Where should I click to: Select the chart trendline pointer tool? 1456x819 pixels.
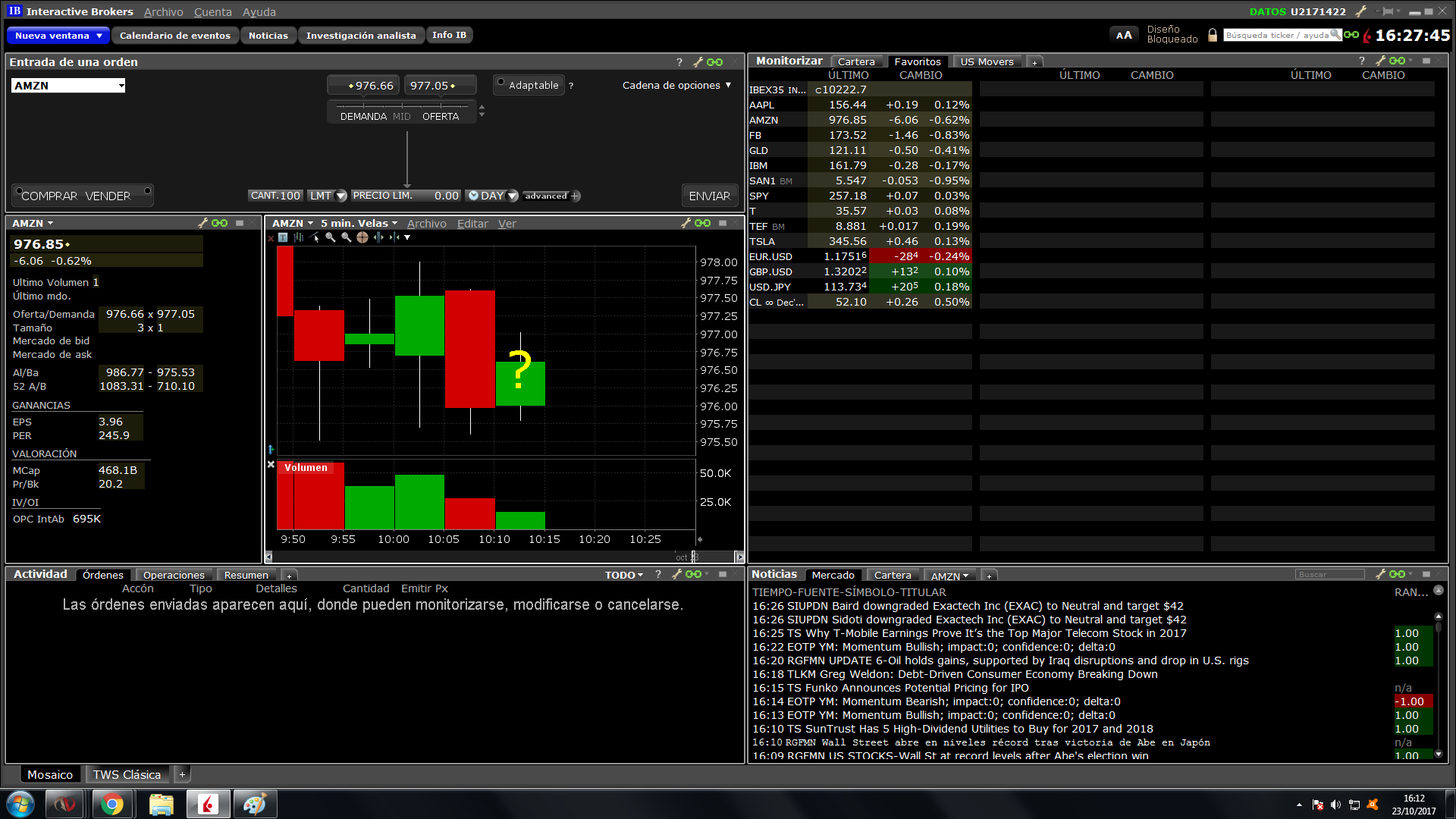click(315, 237)
